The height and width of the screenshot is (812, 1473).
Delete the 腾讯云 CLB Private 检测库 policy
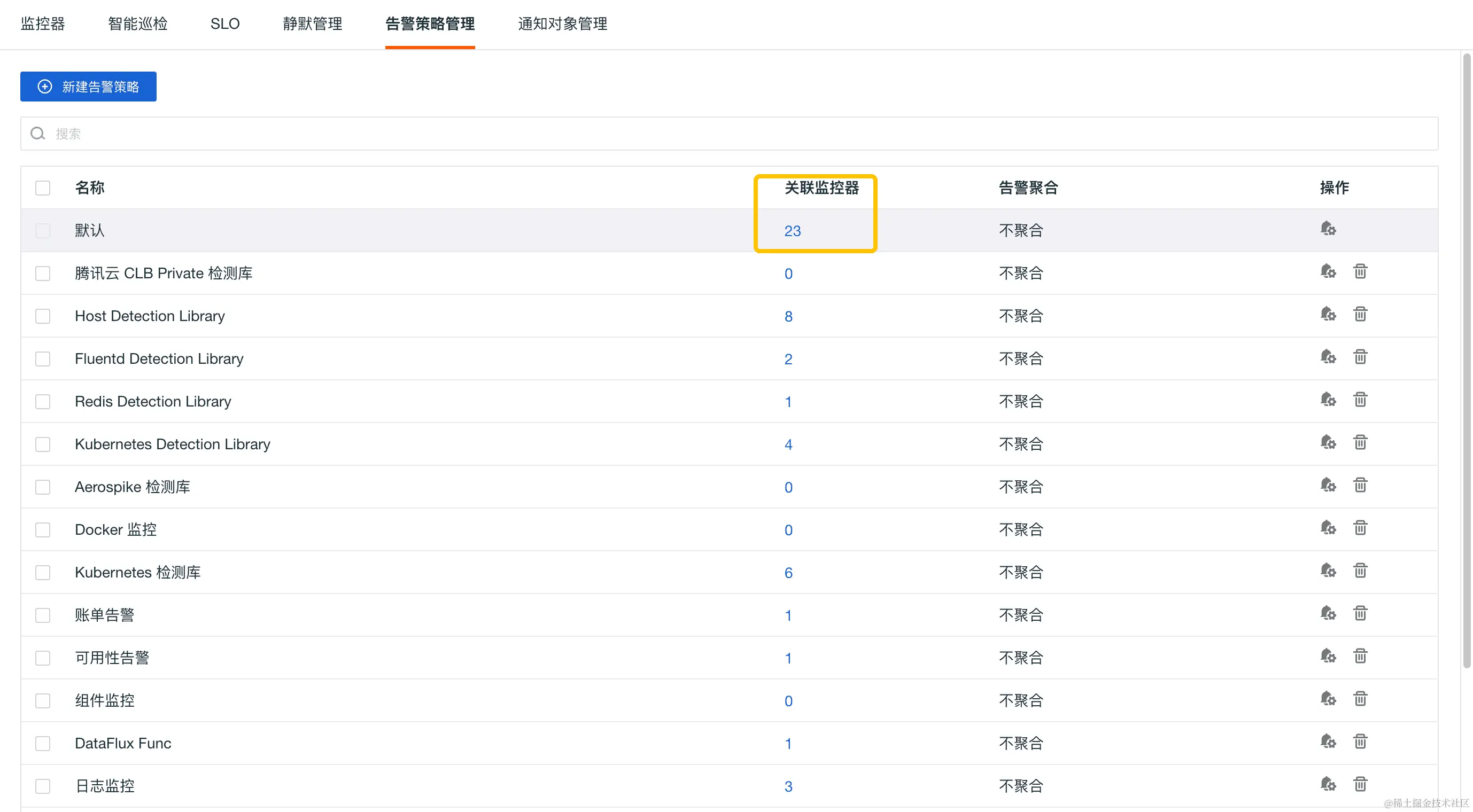1360,271
